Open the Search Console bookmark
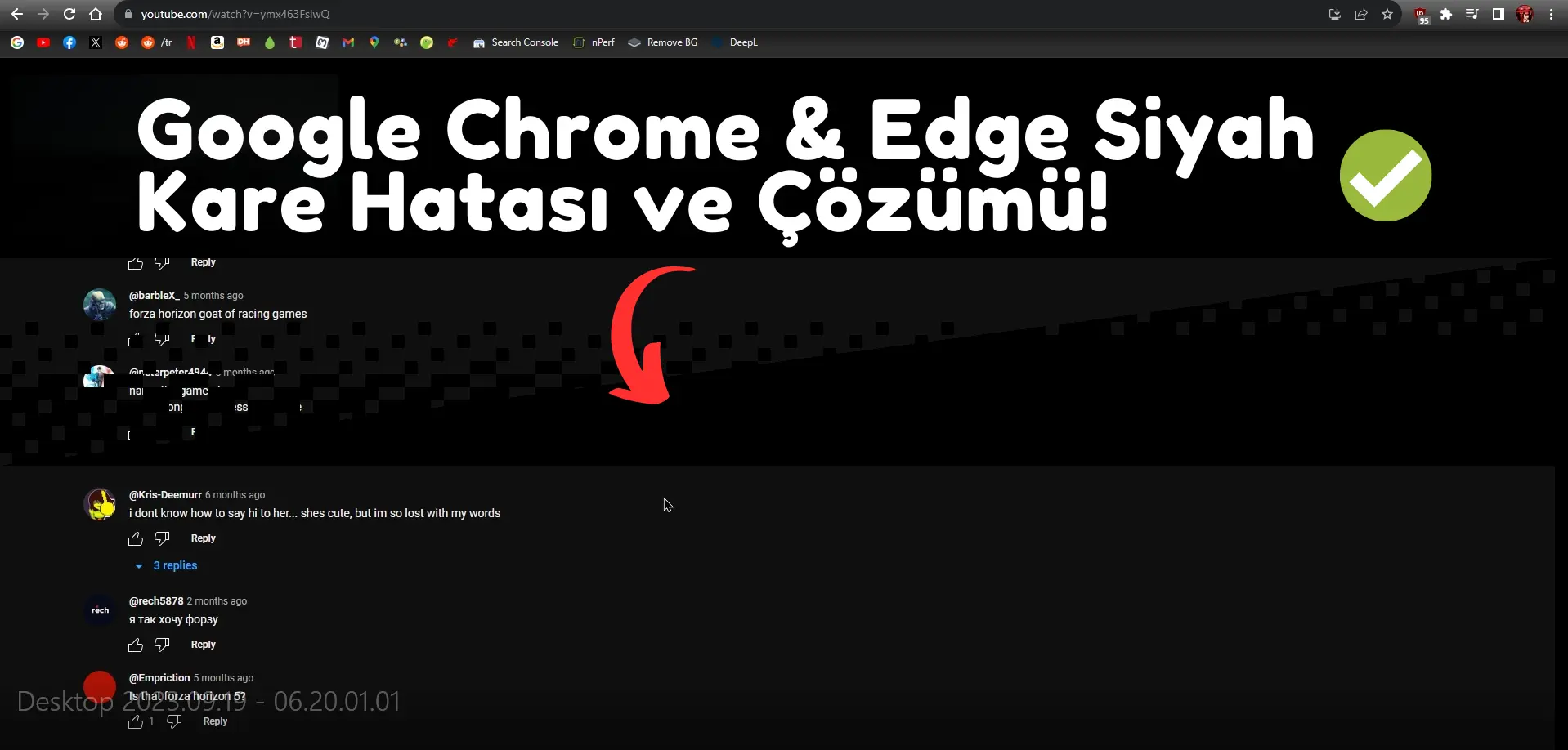 (516, 42)
